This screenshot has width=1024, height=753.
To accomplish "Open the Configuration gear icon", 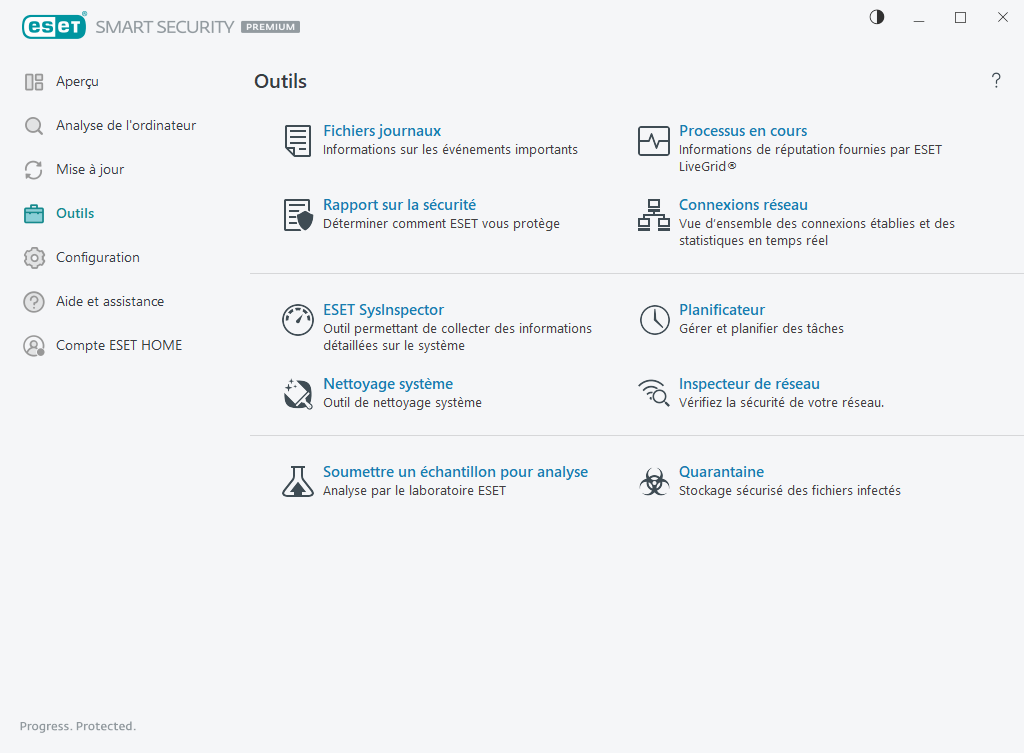I will click(x=33, y=257).
